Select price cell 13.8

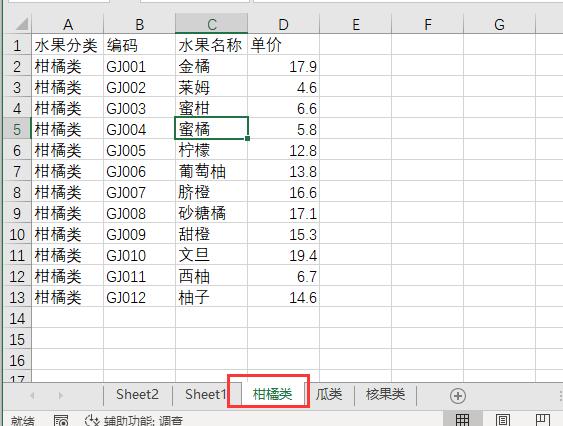point(283,171)
